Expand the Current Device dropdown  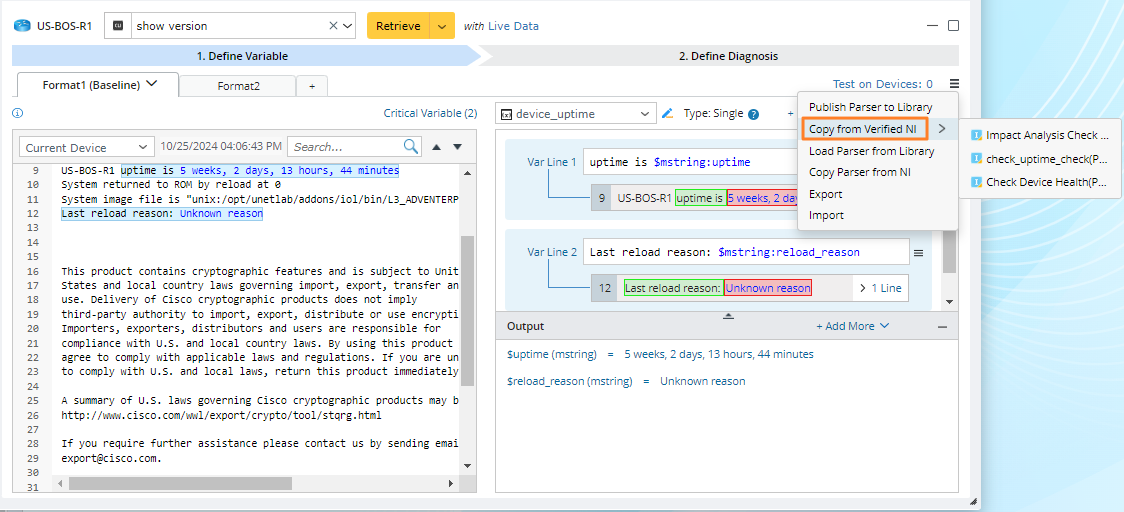coord(88,148)
